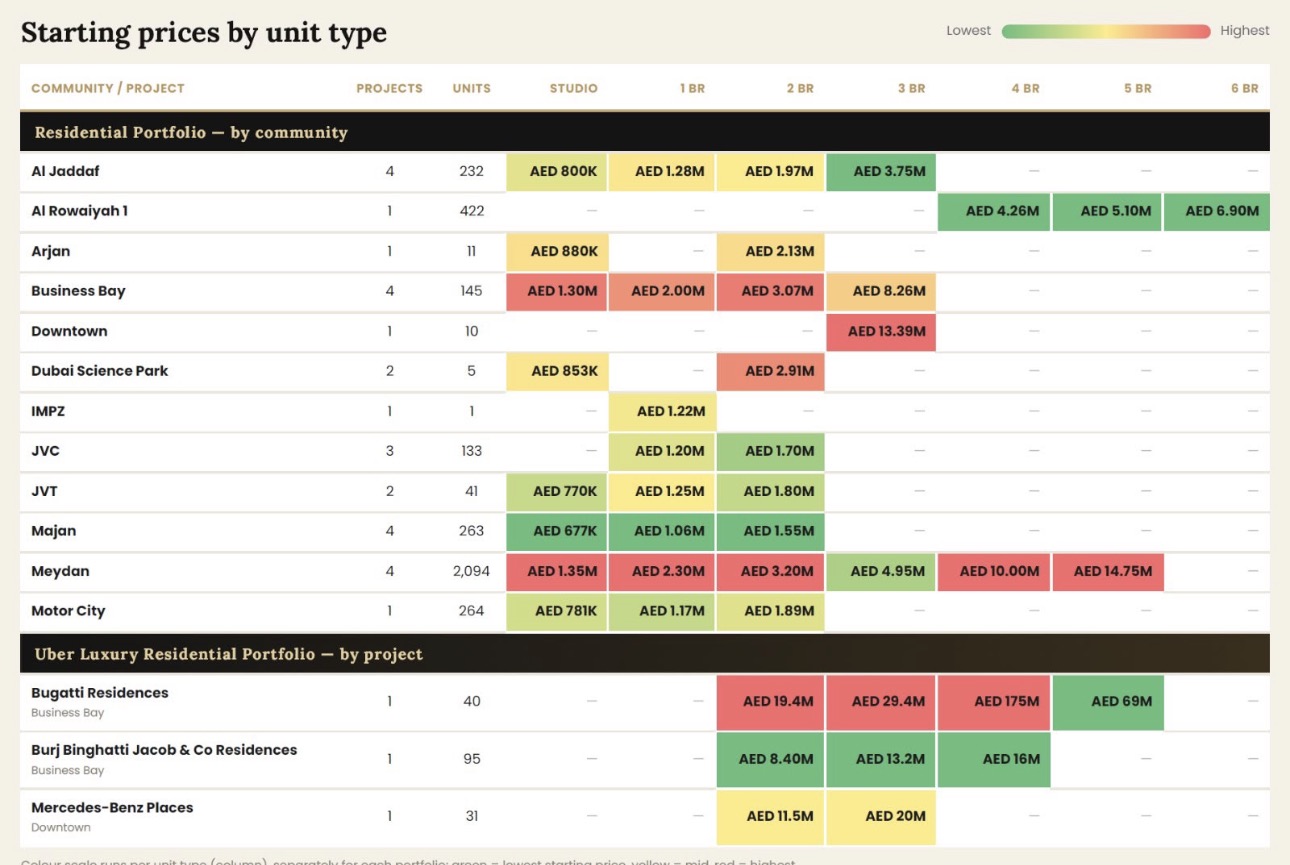Click the Projects column header
Viewport: 1290px width, 865px height.
390,88
